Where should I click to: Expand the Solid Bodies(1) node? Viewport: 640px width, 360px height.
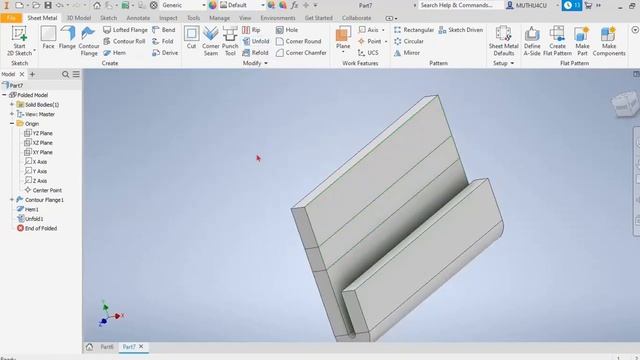12,104
